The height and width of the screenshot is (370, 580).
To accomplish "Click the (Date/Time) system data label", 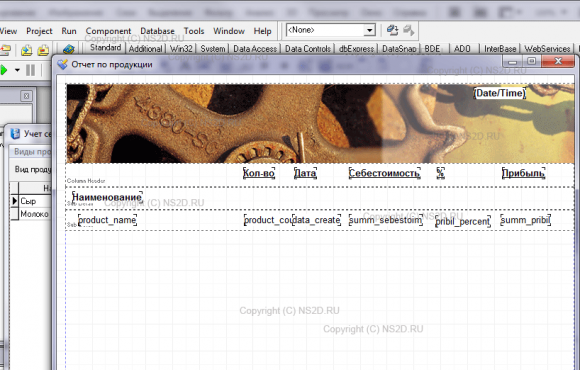I will [500, 93].
